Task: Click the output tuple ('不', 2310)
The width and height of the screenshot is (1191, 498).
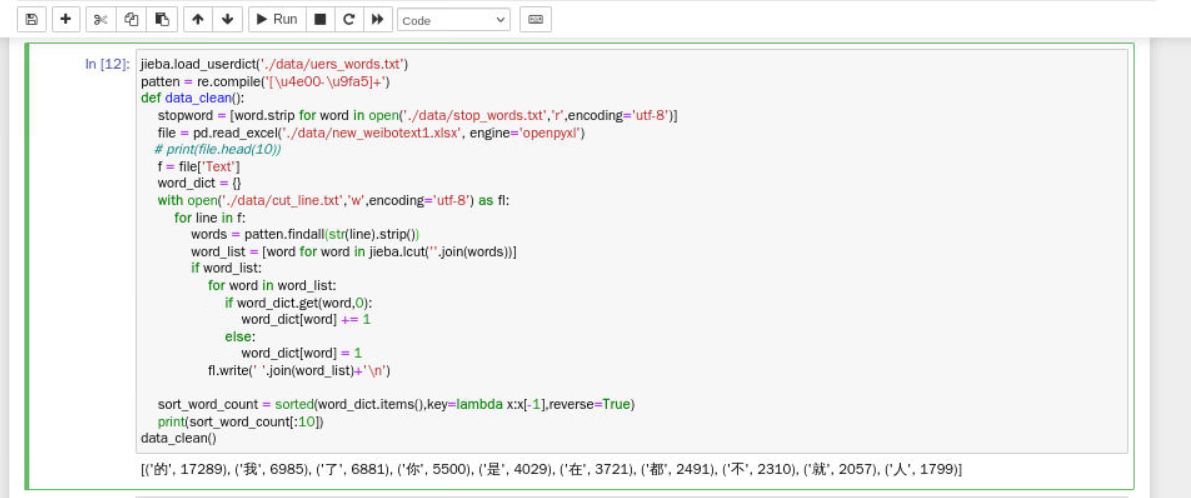Action: 760,469
